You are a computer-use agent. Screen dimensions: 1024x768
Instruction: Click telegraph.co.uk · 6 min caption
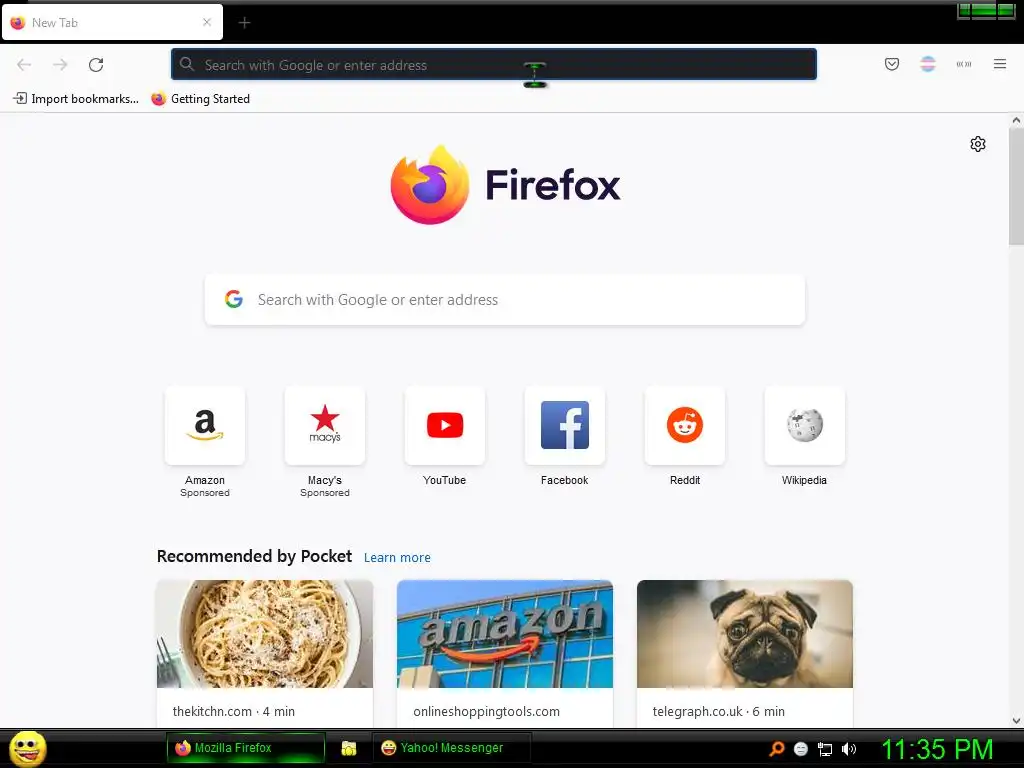point(718,711)
